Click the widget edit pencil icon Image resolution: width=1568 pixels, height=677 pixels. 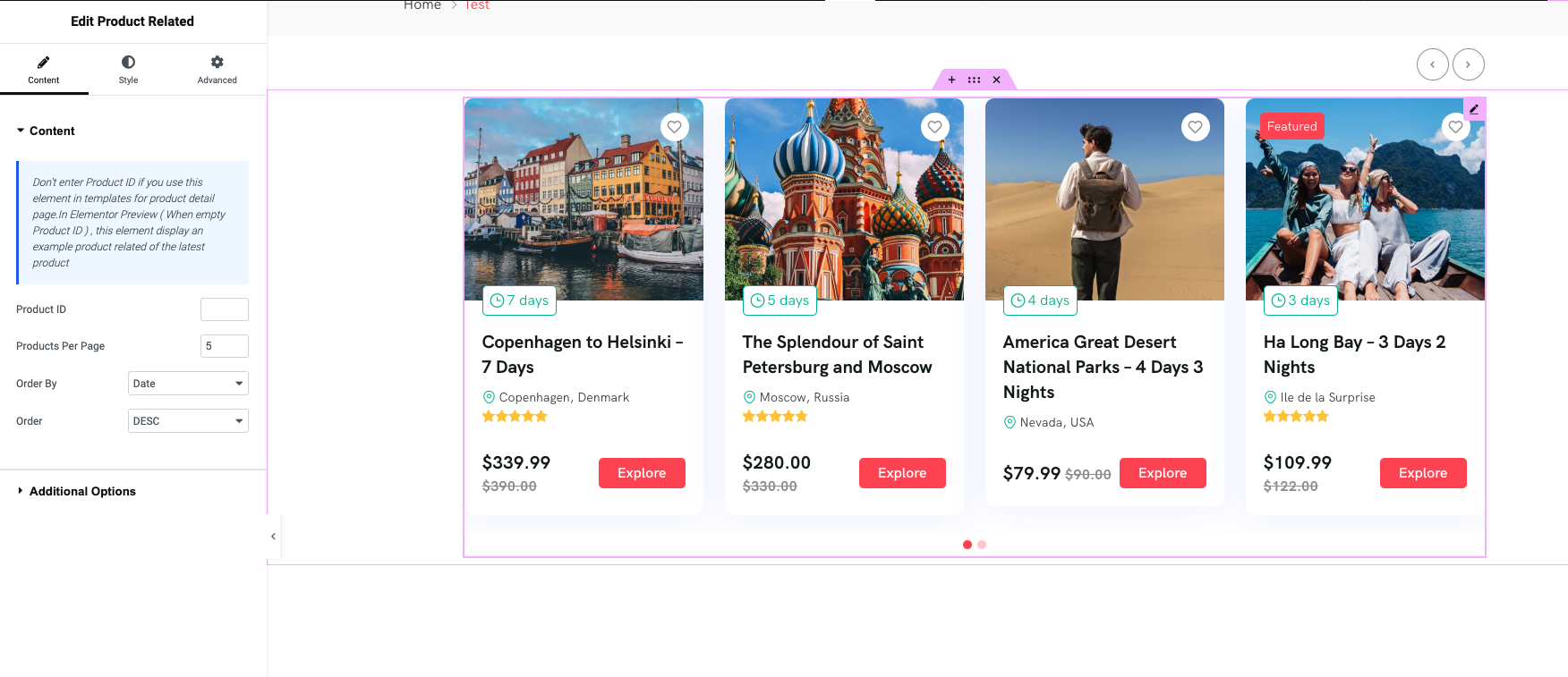1474,109
